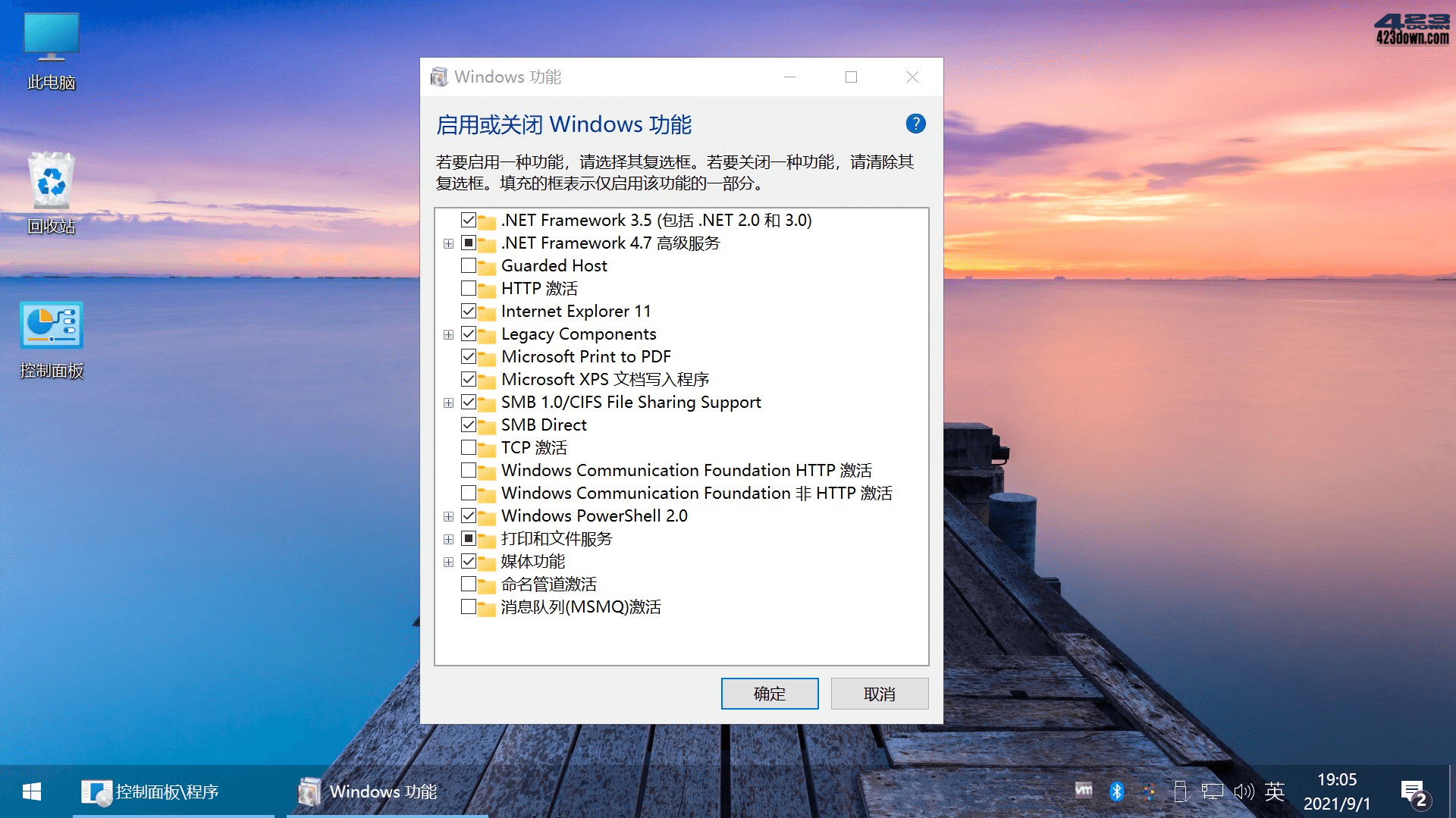This screenshot has width=1456, height=818.
Task: Enable the TCP 激活 checkbox
Action: pos(469,447)
